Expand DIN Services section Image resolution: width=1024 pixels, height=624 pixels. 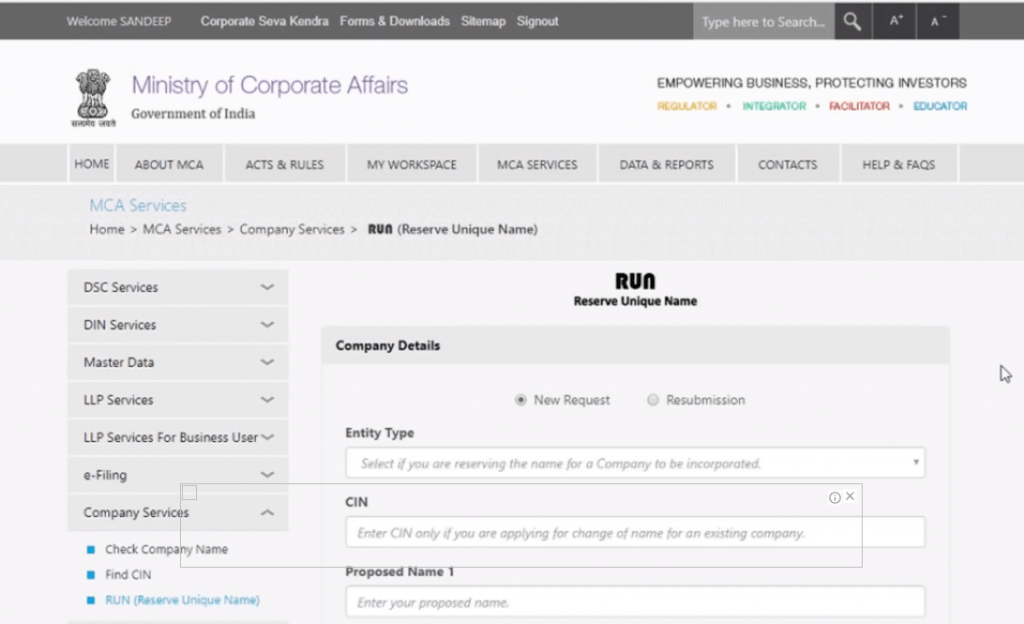(178, 324)
